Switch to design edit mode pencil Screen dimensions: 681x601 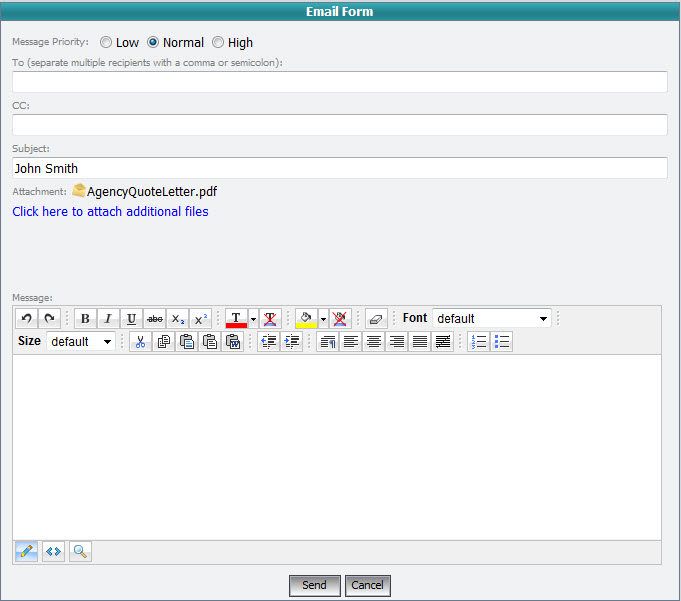[26, 551]
